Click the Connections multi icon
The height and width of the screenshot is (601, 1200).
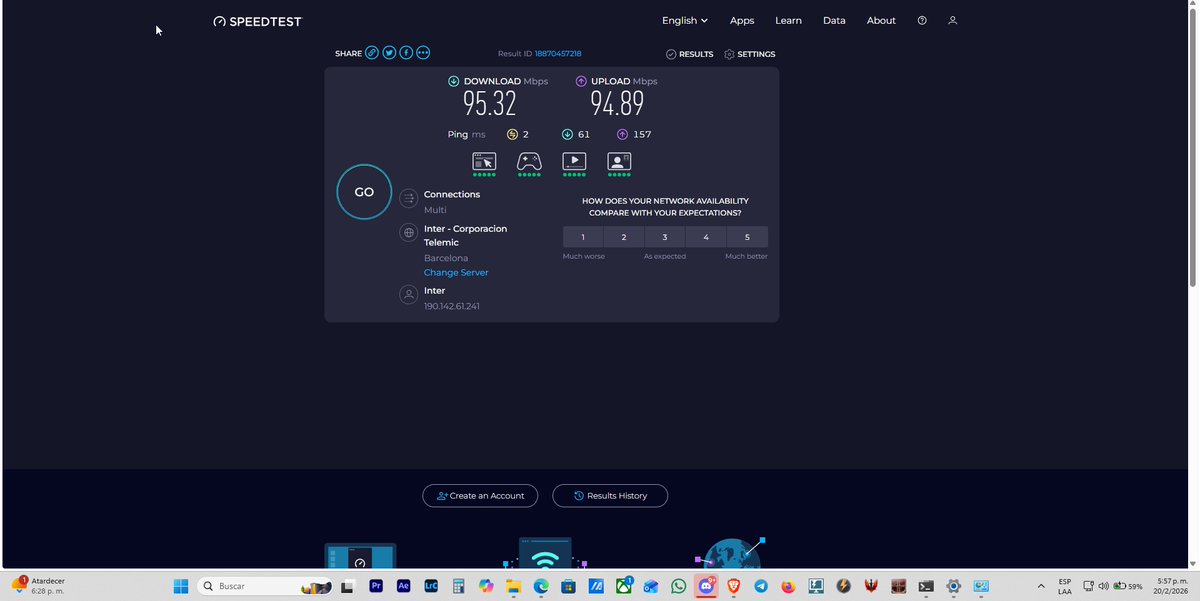pos(408,199)
